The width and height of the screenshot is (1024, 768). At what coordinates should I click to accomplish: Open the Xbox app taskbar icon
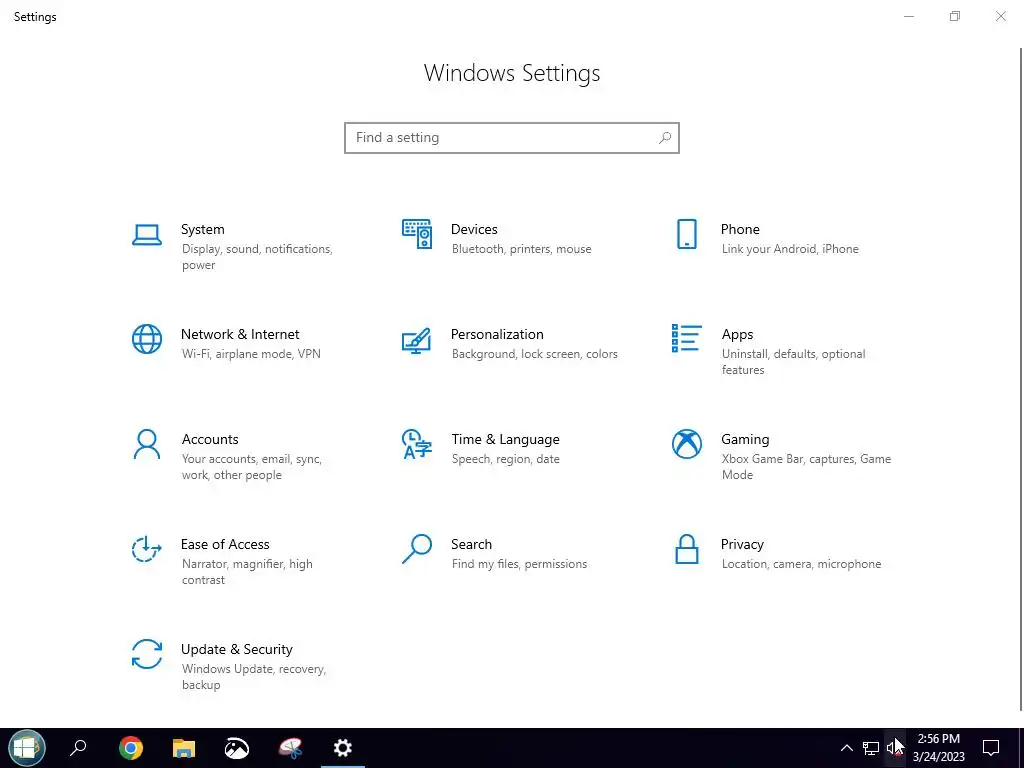coord(236,748)
